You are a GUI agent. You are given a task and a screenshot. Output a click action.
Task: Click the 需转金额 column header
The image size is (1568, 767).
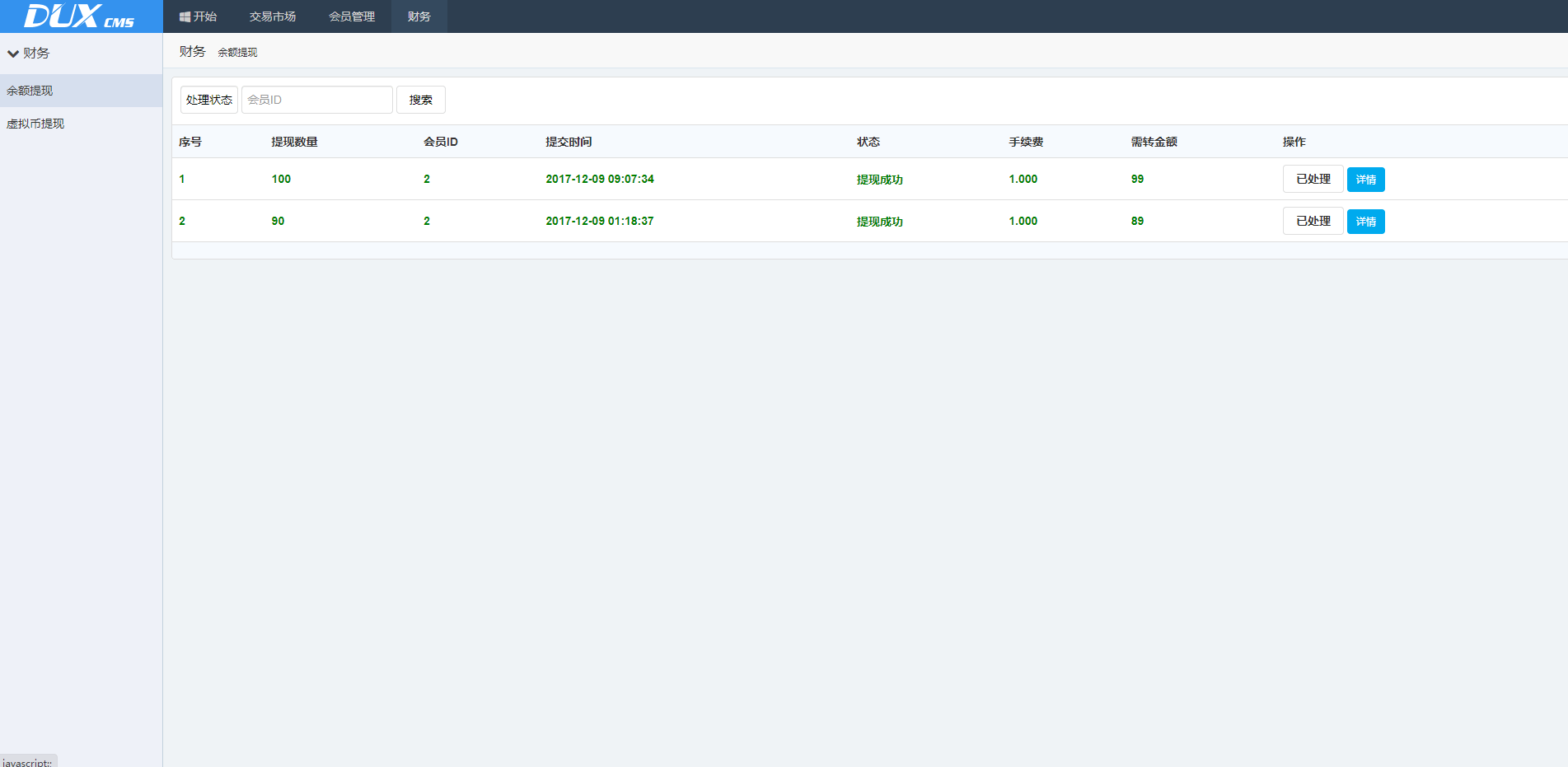[x=1154, y=142]
